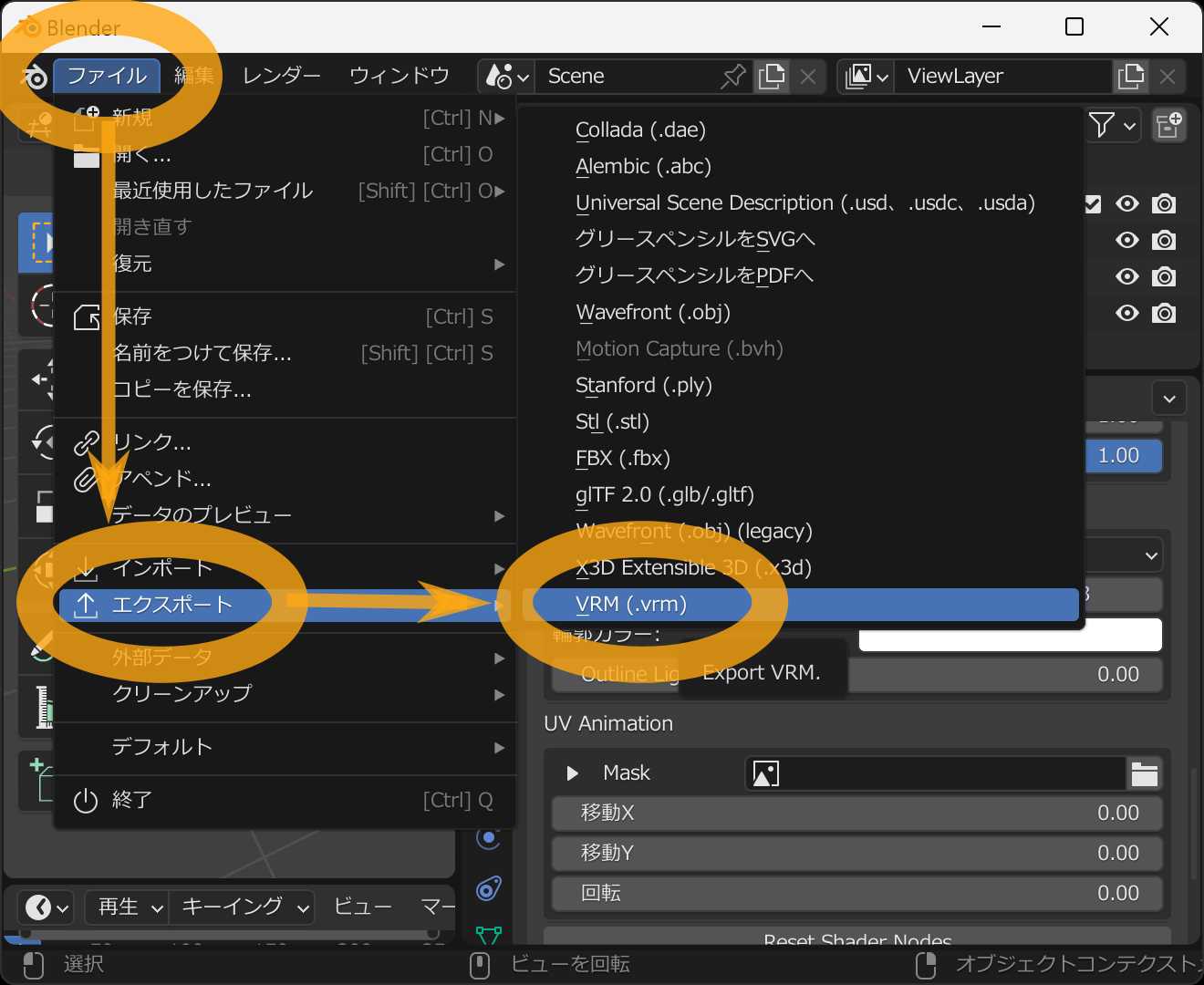This screenshot has width=1204, height=985.
Task: Choose 終了 to quit Blender
Action: 286,801
